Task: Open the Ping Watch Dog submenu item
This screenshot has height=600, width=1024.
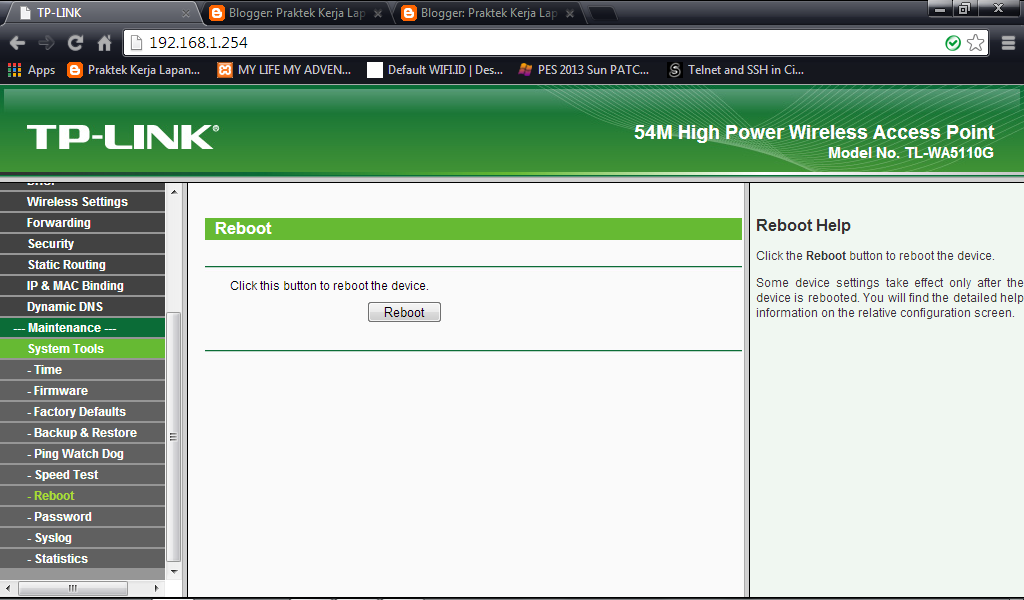Action: click(x=82, y=453)
